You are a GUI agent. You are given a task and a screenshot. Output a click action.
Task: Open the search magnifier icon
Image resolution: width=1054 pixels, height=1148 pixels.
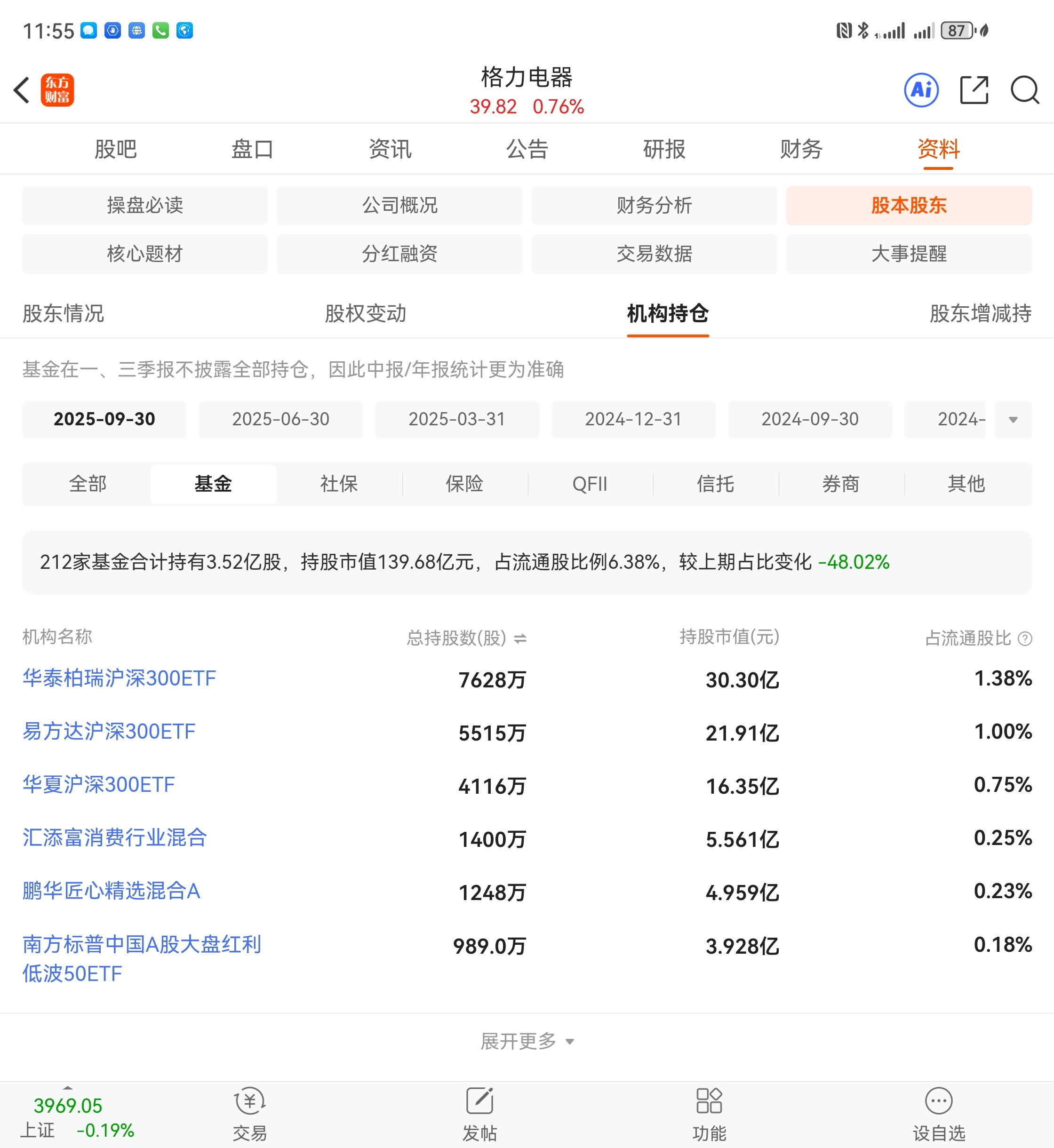[1024, 90]
